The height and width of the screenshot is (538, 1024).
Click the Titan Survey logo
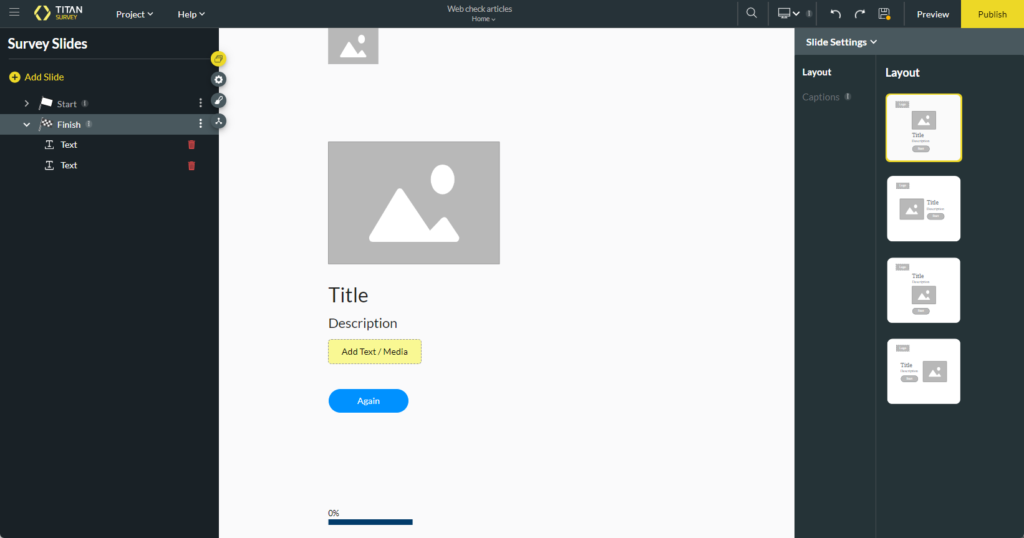click(x=58, y=13)
